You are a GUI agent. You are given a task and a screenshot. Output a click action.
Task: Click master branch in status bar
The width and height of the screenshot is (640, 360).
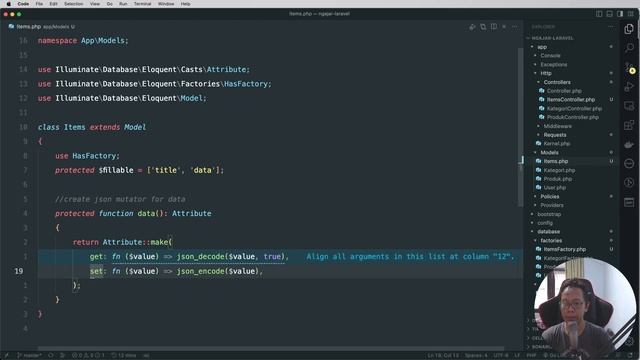(29, 356)
